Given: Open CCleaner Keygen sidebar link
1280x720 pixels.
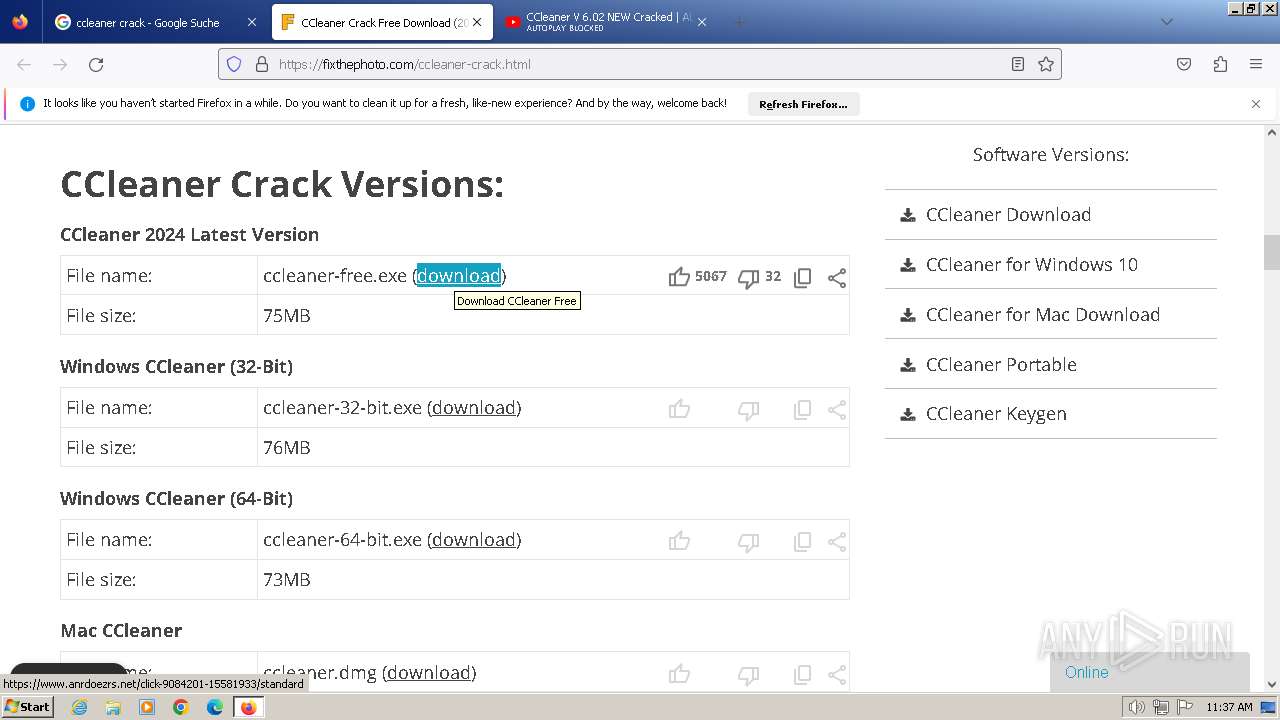Looking at the screenshot, I should [996, 414].
